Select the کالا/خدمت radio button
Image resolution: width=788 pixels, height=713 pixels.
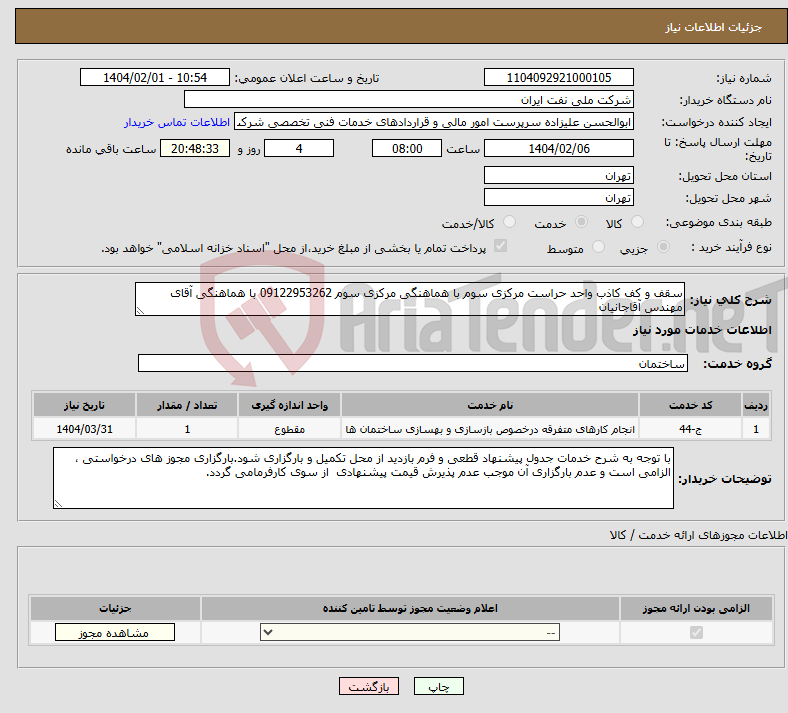(x=510, y=222)
